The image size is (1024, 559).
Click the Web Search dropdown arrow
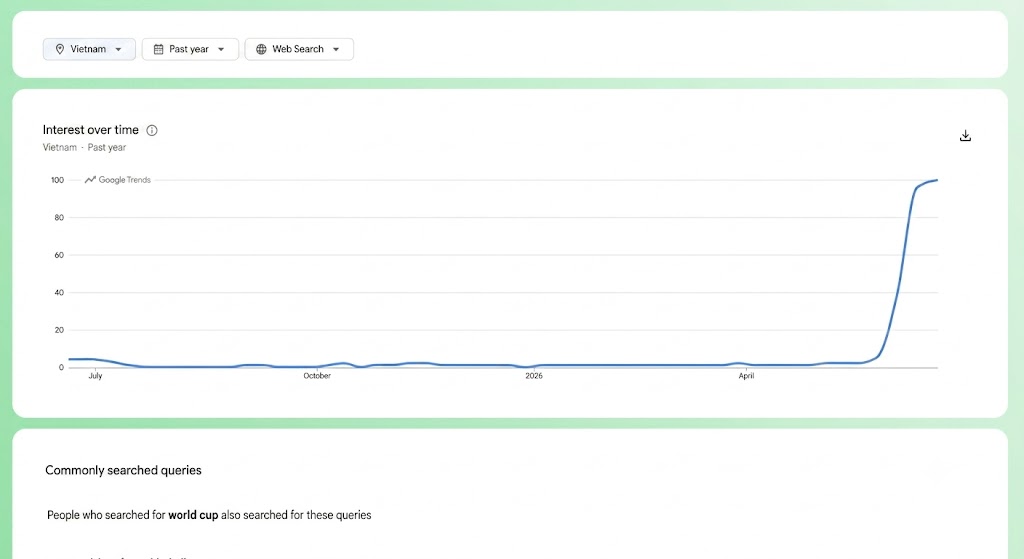336,50
